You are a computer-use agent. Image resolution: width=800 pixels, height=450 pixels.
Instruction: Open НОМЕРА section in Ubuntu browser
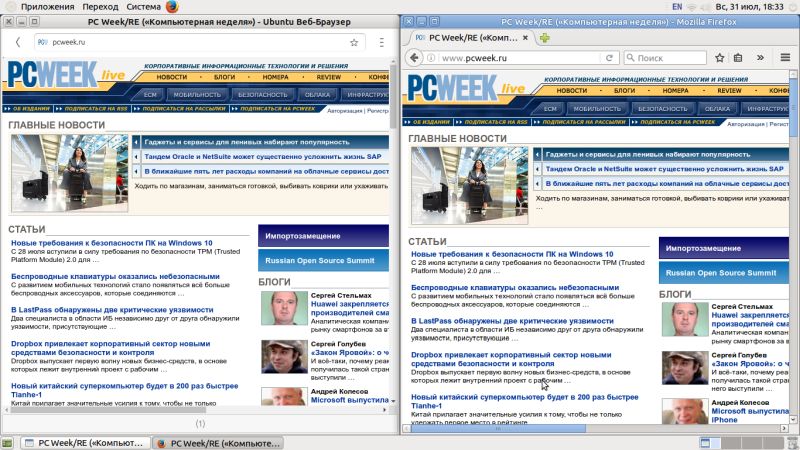coord(276,77)
